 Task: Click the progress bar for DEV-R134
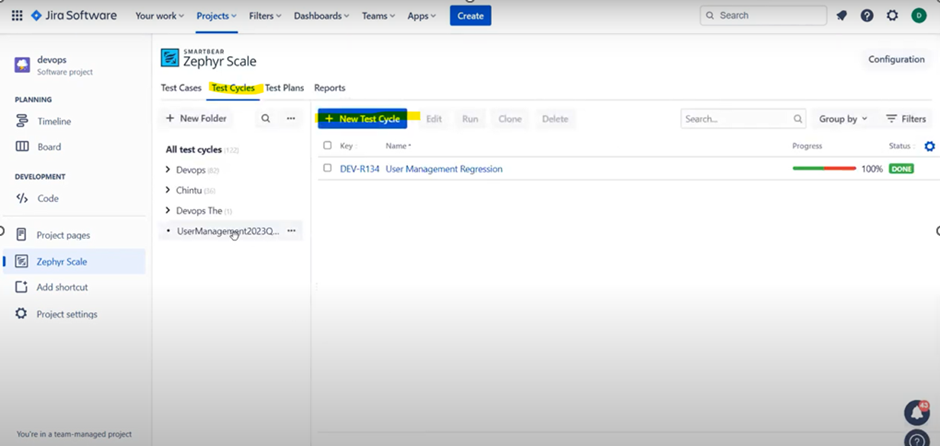(x=824, y=169)
